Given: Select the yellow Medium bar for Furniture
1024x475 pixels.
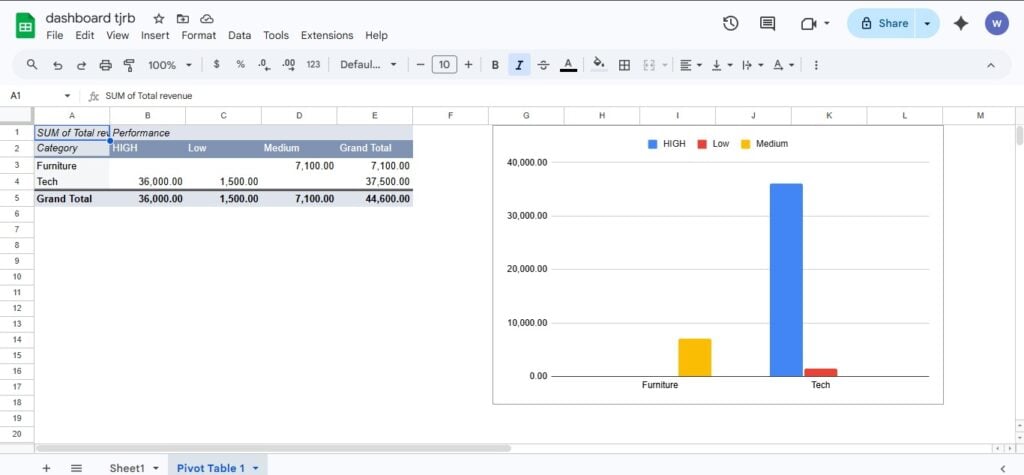Looking at the screenshot, I should [695, 357].
